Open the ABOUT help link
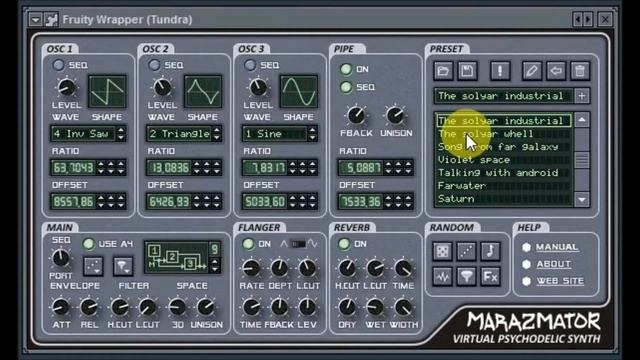 pyautogui.click(x=553, y=264)
